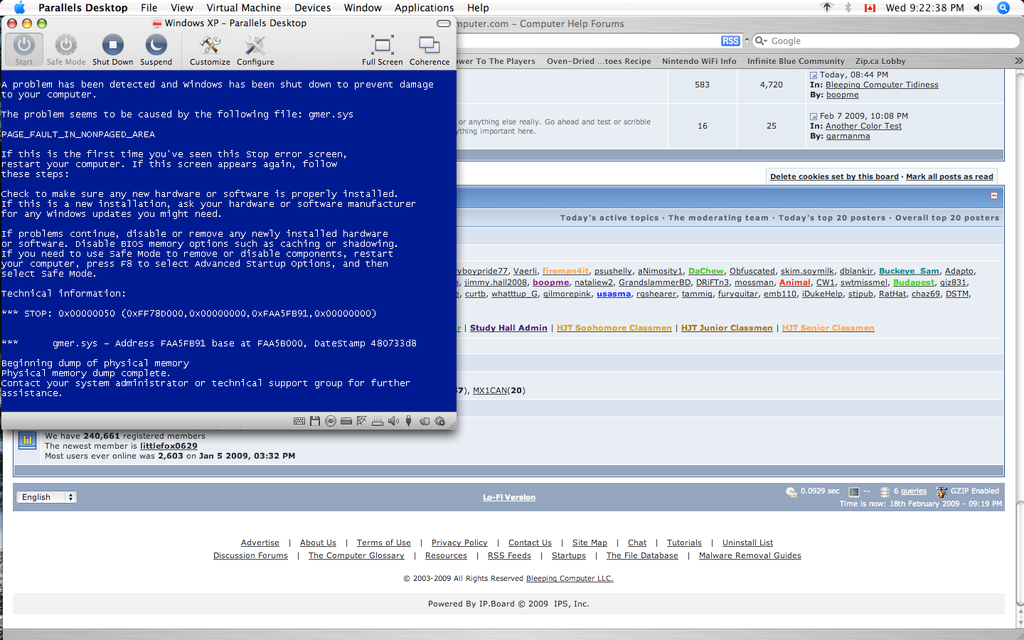Open the Window menu
Image resolution: width=1024 pixels, height=640 pixels.
[x=362, y=8]
